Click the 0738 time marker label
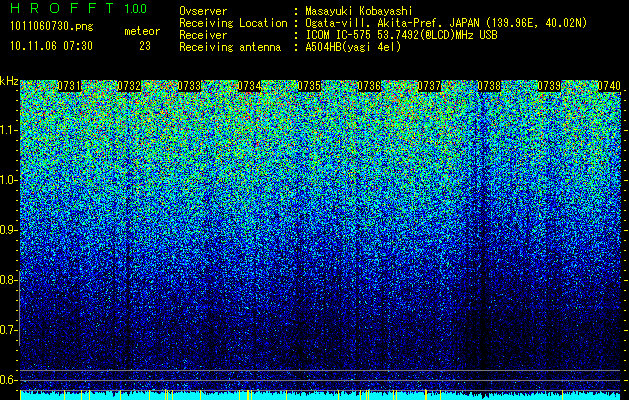Viewport: 629px width, 400px height. [489, 86]
